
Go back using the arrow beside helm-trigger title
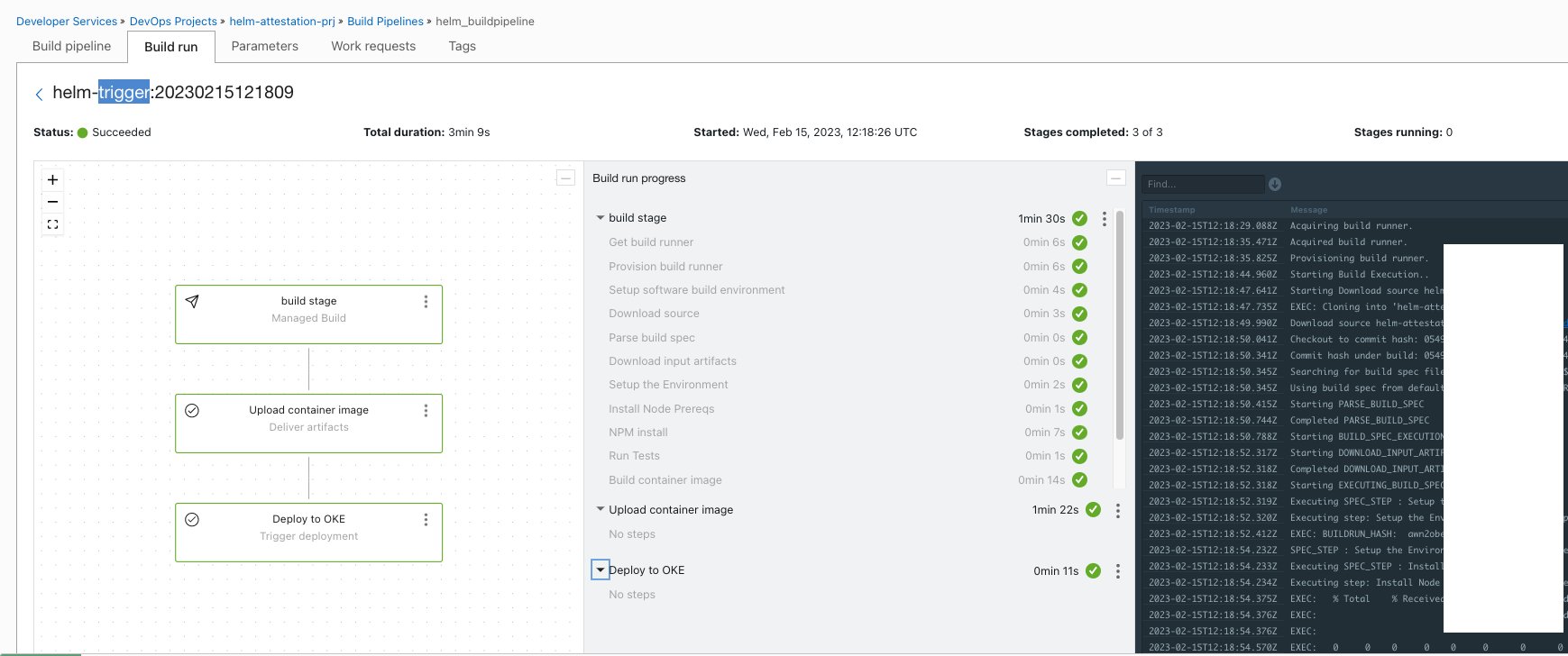coord(39,94)
